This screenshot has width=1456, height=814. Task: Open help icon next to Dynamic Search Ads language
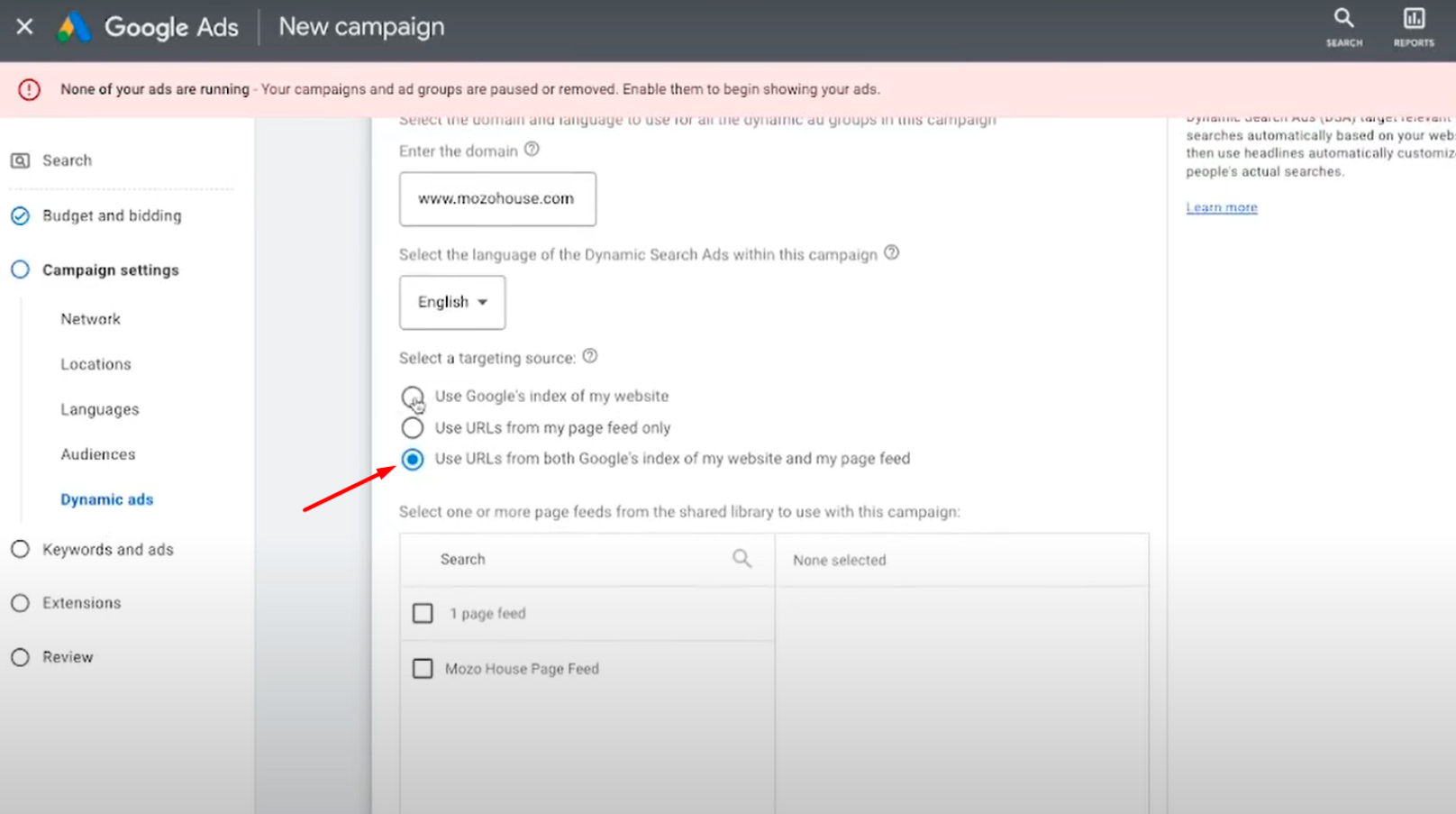point(891,252)
